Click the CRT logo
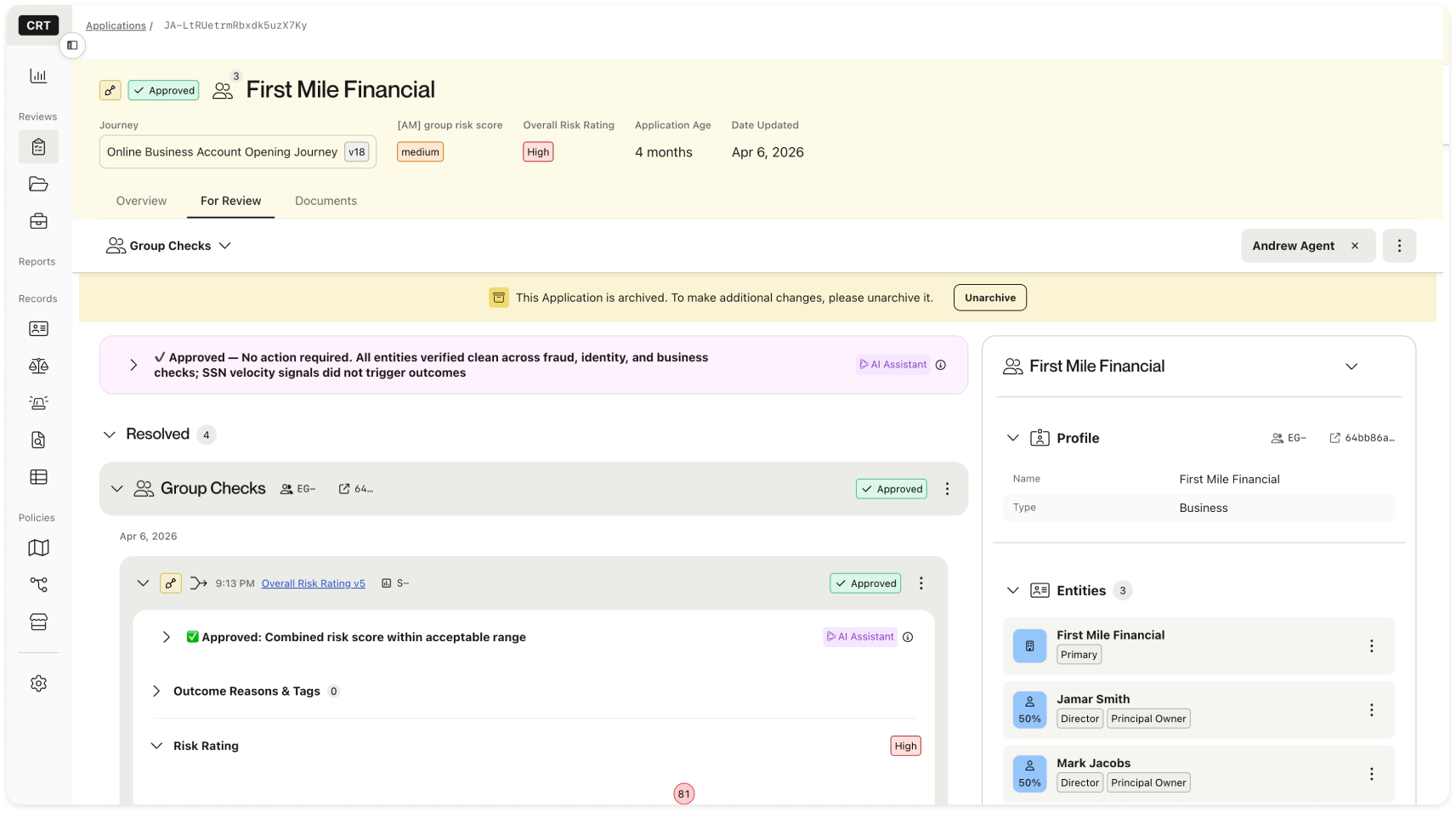1456x813 pixels. [x=38, y=26]
